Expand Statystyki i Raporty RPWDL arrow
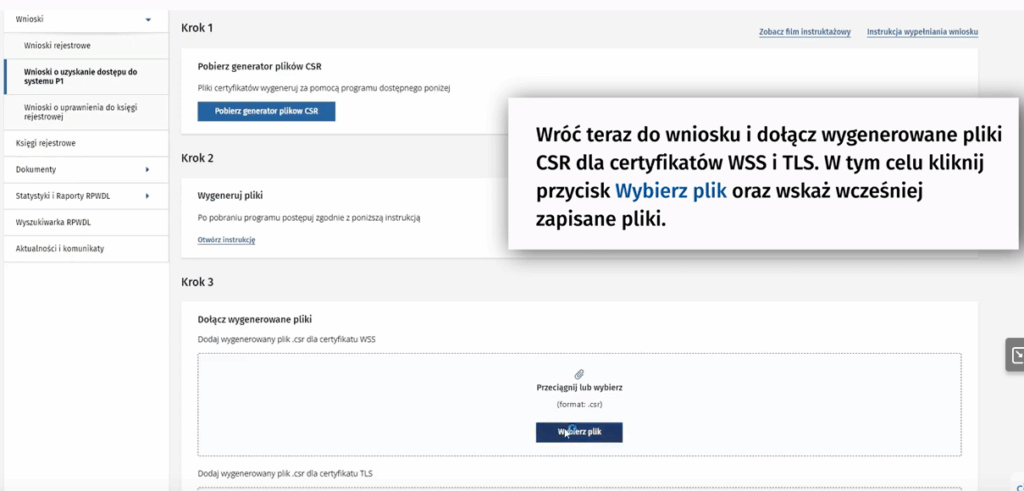The height and width of the screenshot is (491, 1024). pos(148,196)
